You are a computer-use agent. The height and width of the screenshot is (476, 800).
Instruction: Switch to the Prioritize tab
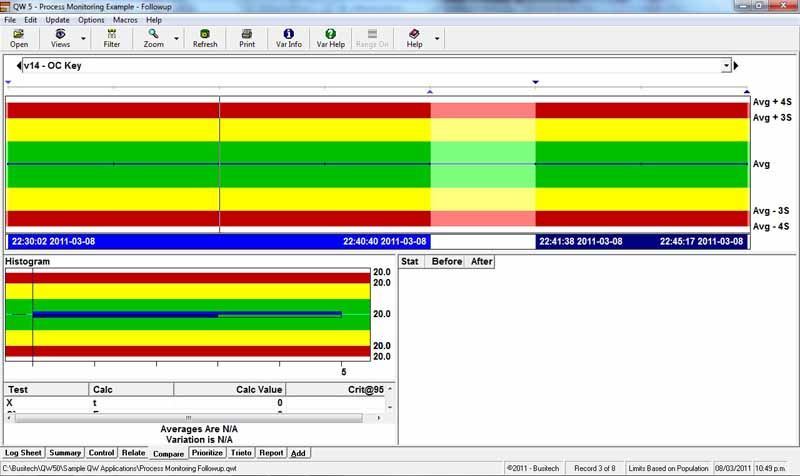[x=207, y=453]
